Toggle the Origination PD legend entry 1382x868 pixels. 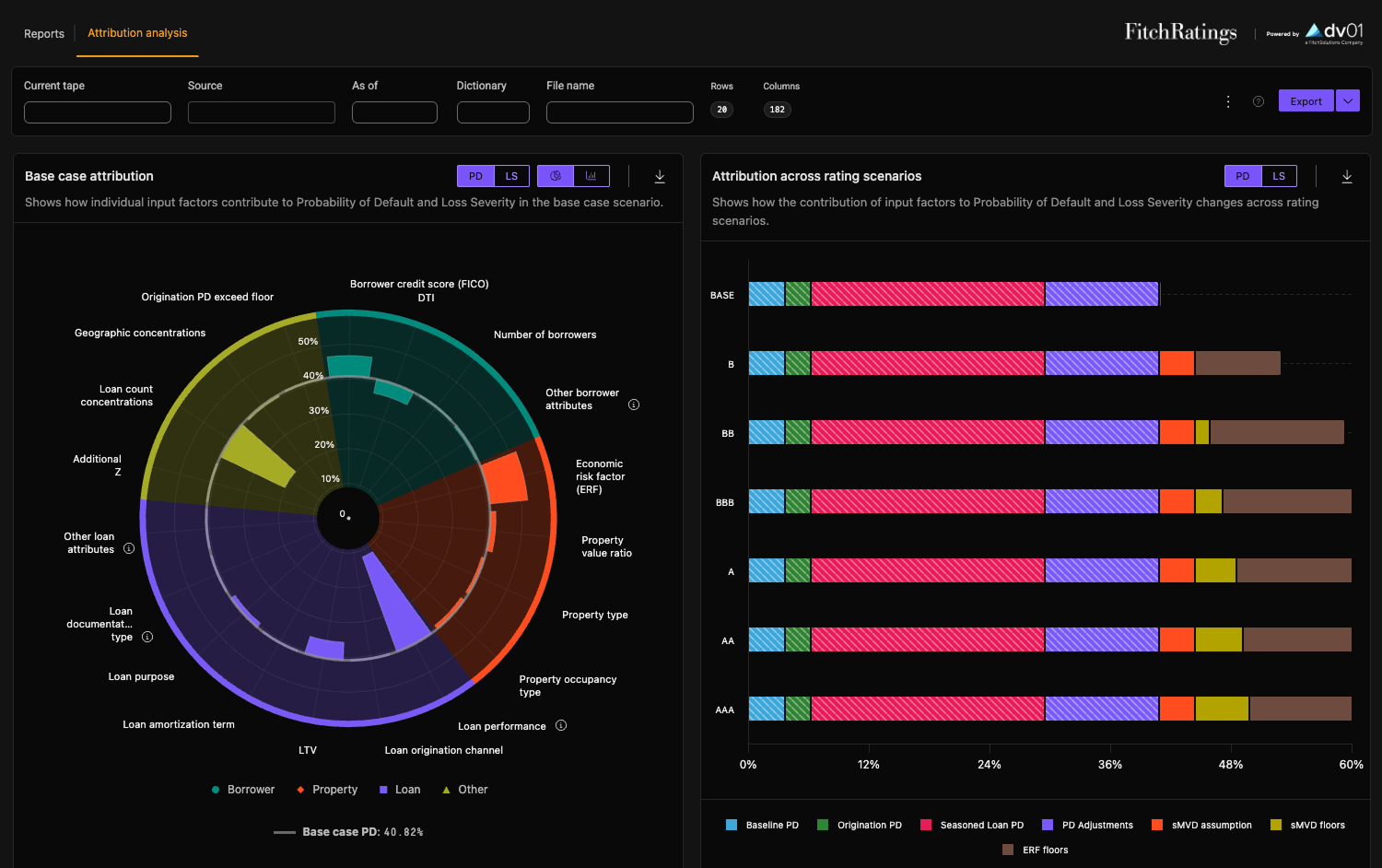pyautogui.click(x=860, y=825)
